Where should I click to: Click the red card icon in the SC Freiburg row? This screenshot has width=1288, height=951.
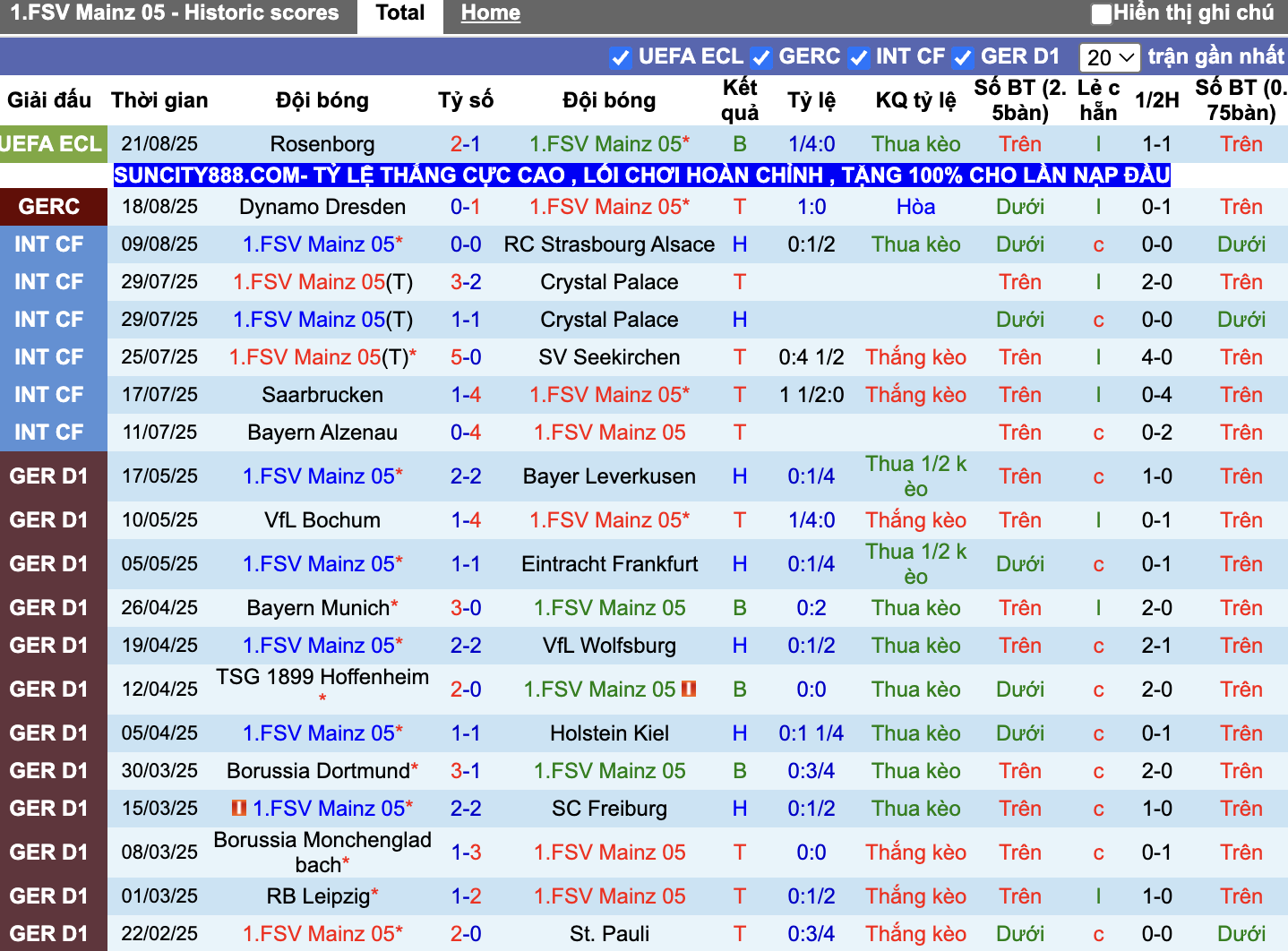tap(239, 808)
